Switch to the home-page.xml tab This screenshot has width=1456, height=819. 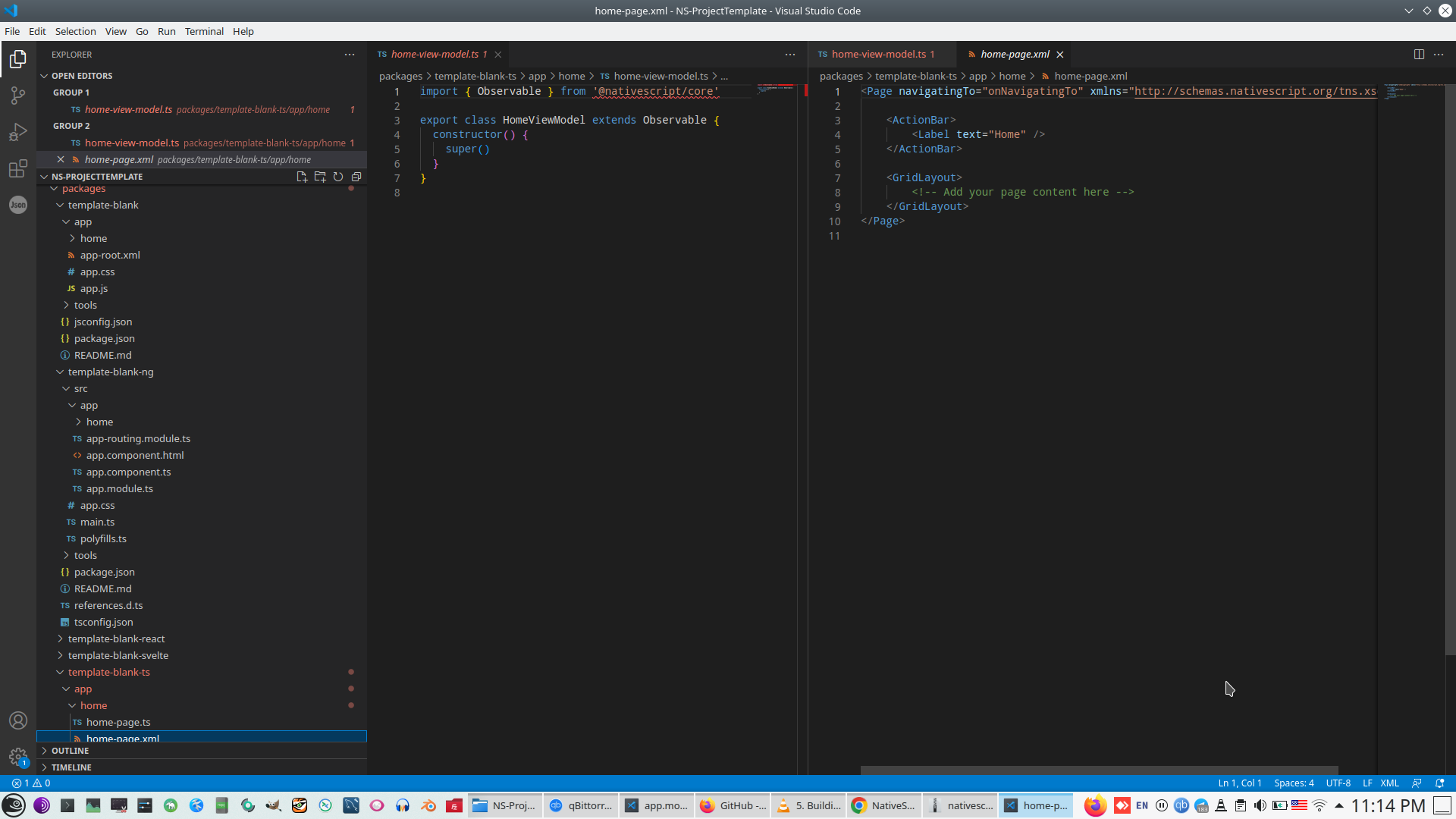1015,54
